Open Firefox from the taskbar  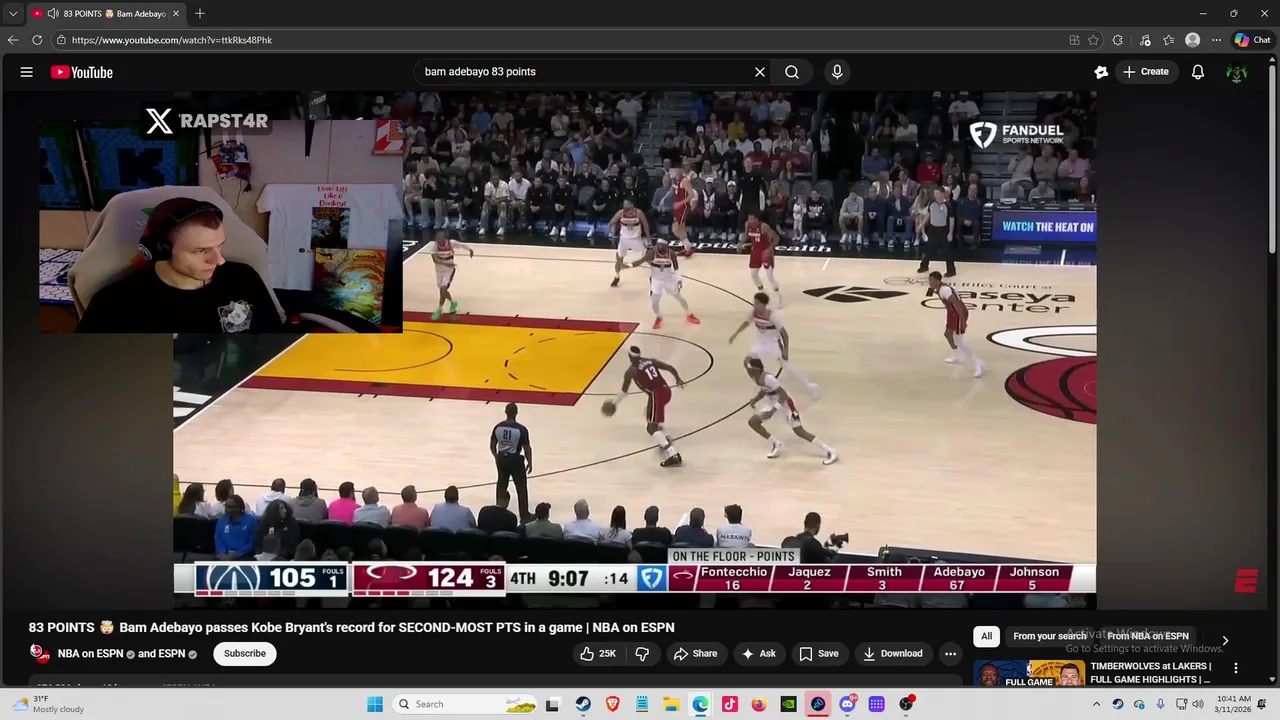(x=759, y=704)
